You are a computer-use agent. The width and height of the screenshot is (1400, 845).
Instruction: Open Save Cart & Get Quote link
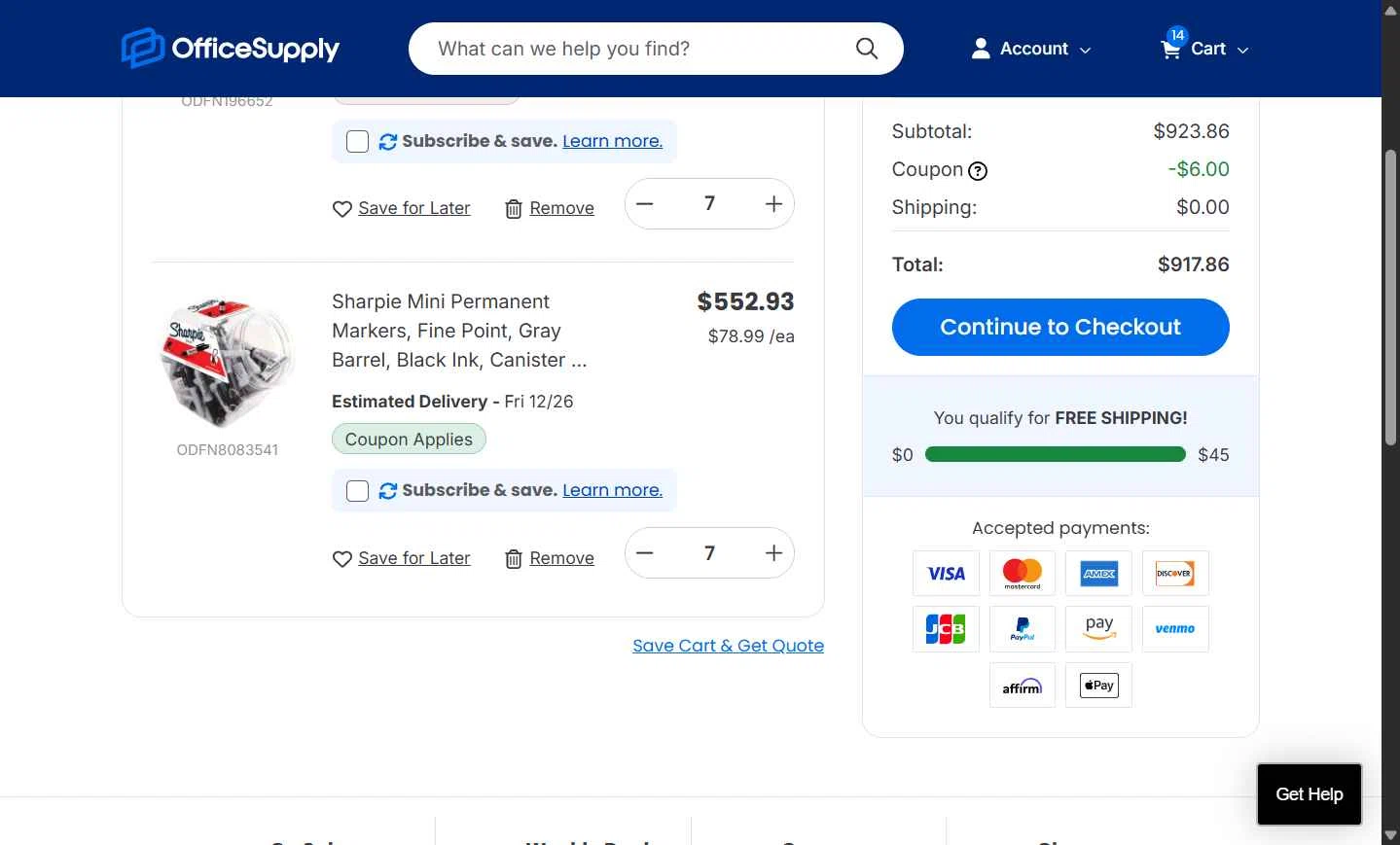pyautogui.click(x=728, y=646)
